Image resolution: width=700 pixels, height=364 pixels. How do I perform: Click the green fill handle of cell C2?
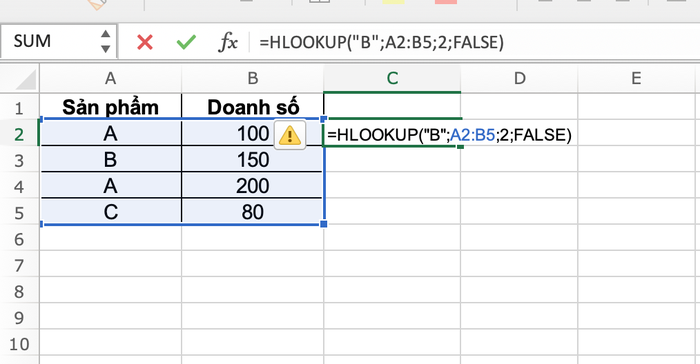coord(460,146)
